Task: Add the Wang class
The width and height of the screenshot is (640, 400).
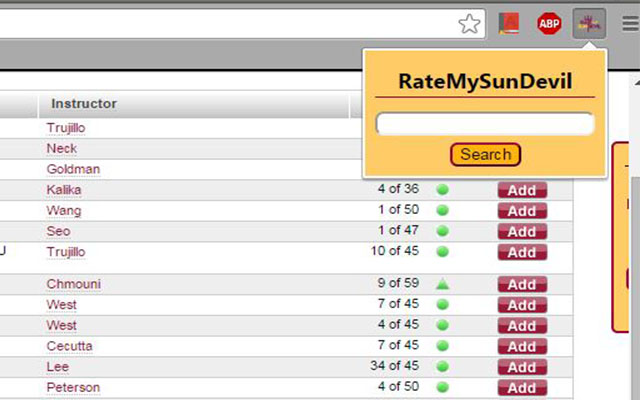Action: pos(522,211)
